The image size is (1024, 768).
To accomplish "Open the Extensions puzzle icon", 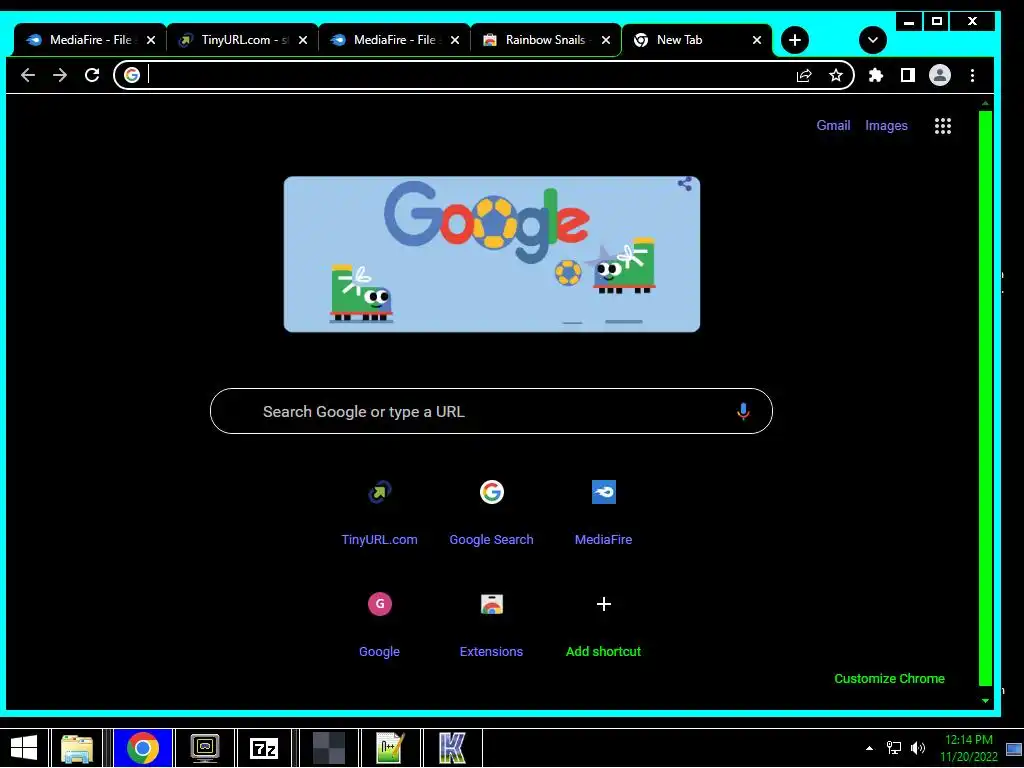I will point(876,75).
